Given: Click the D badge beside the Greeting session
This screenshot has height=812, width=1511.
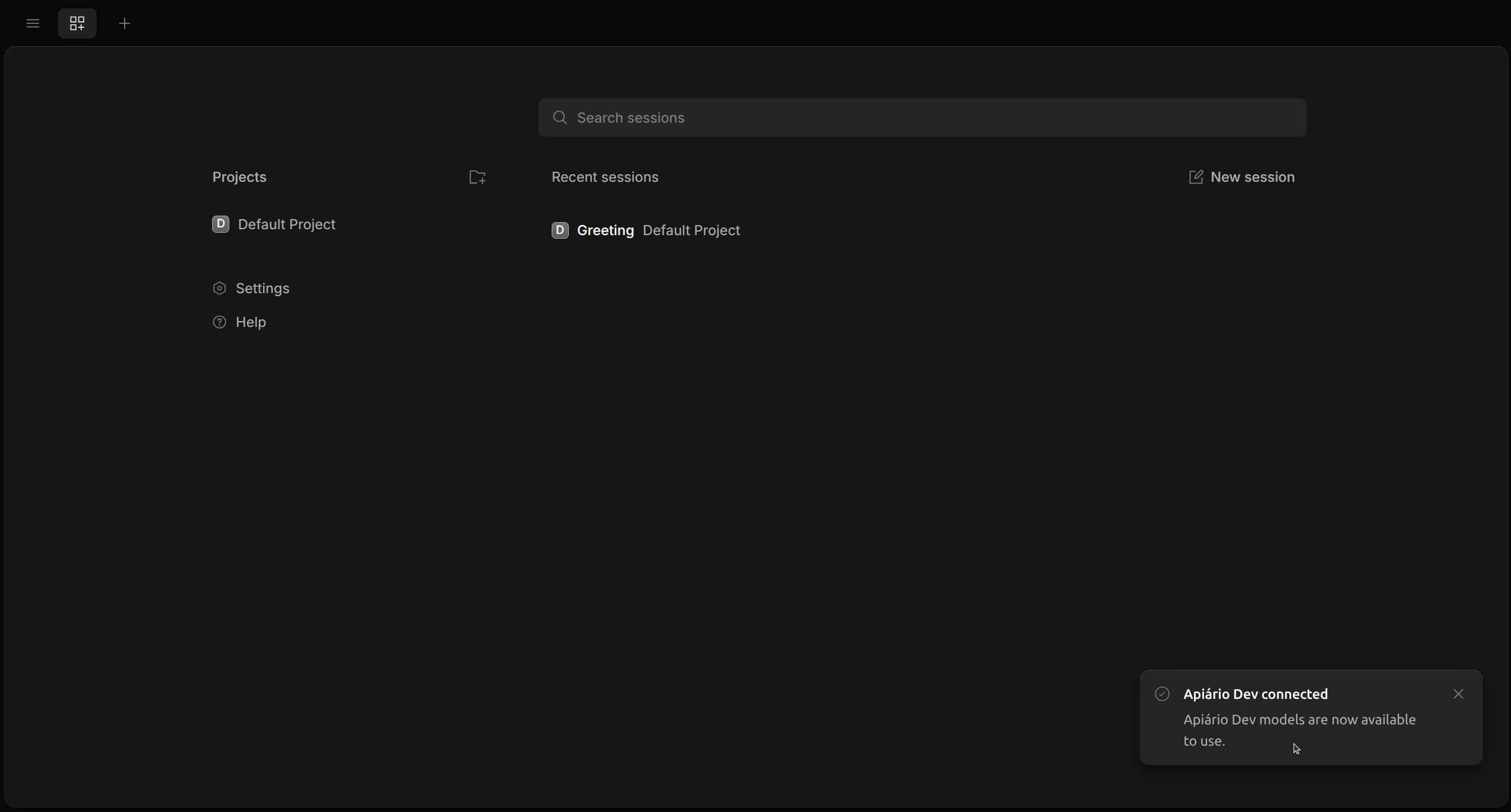Looking at the screenshot, I should (560, 230).
